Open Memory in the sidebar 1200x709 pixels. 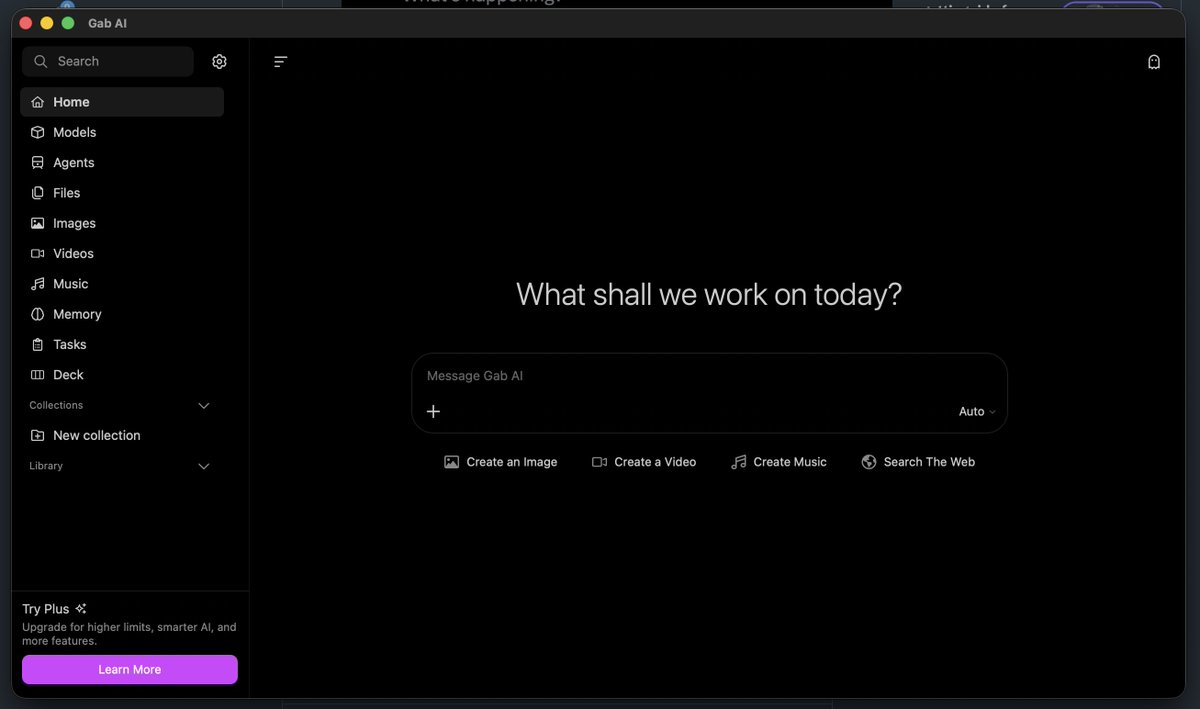pos(122,314)
